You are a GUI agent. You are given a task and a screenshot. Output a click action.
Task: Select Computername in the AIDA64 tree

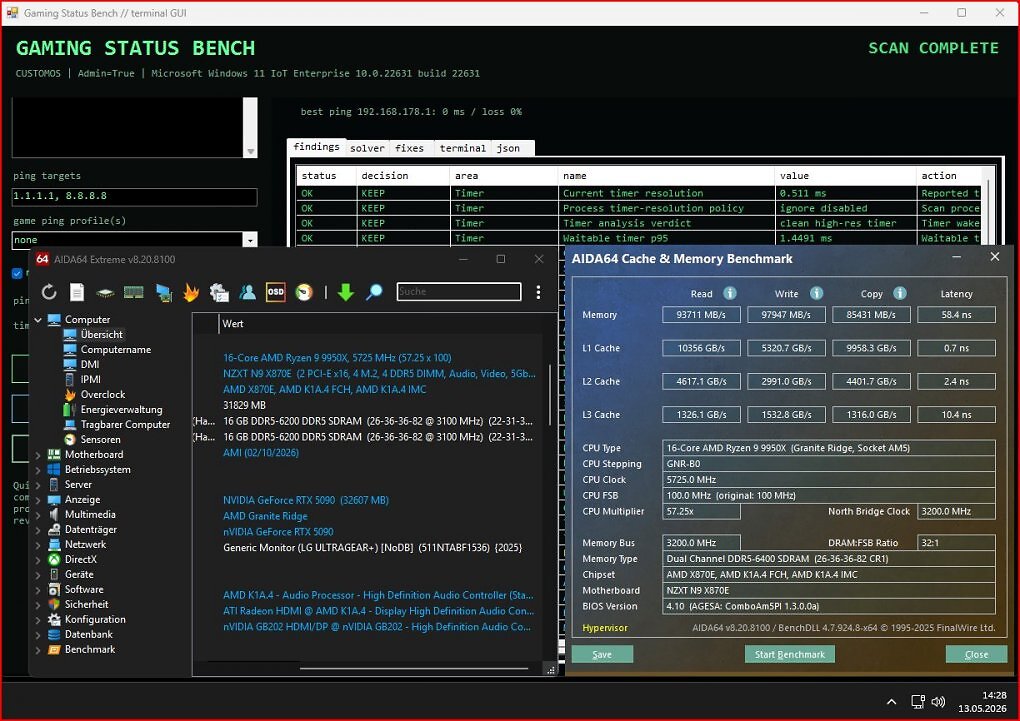point(116,349)
